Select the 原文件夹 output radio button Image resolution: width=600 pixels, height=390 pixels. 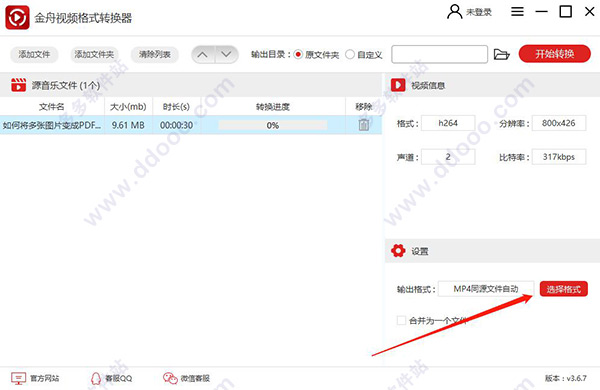pyautogui.click(x=298, y=55)
